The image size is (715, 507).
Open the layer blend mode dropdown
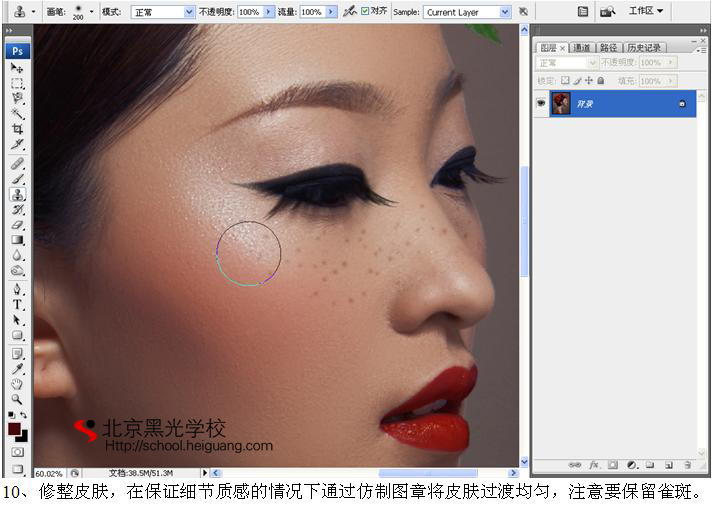point(567,62)
